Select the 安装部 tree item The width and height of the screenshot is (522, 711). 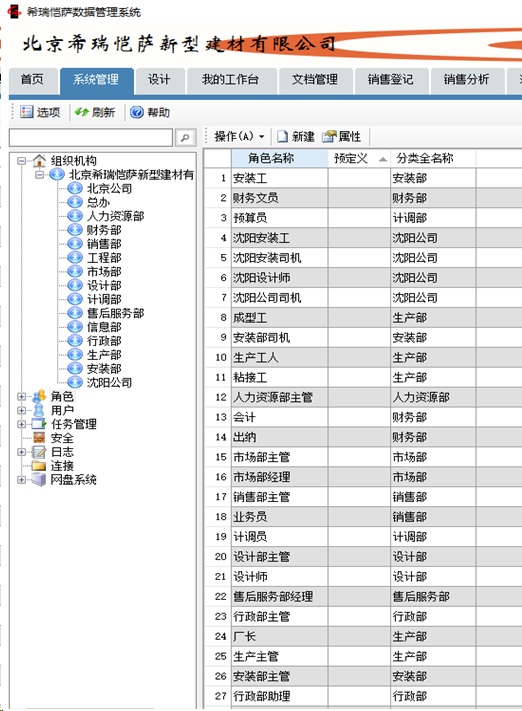tap(104, 369)
